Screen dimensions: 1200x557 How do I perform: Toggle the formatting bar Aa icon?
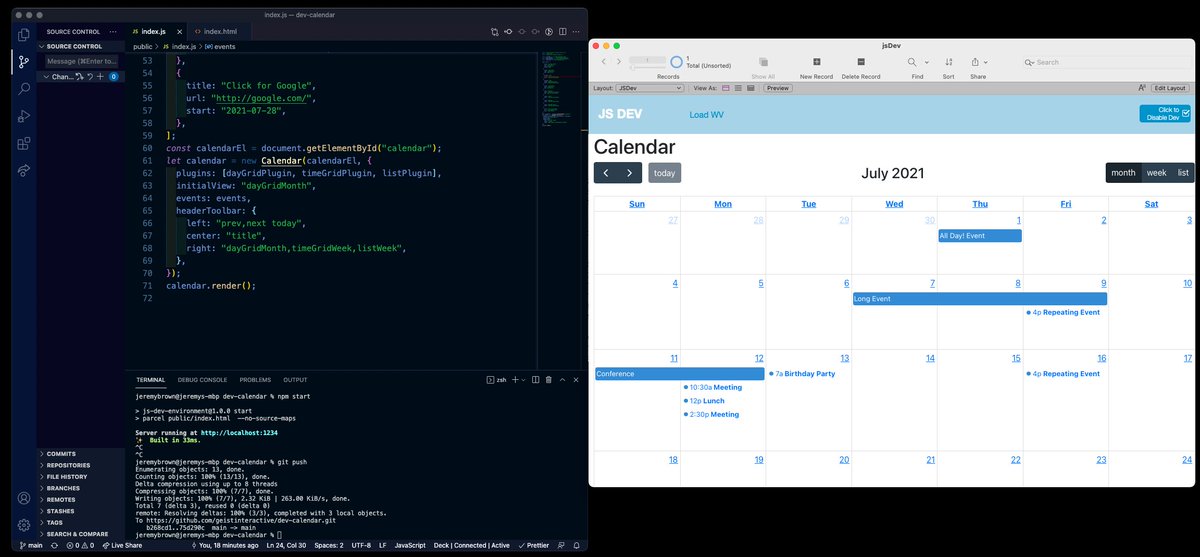1141,88
